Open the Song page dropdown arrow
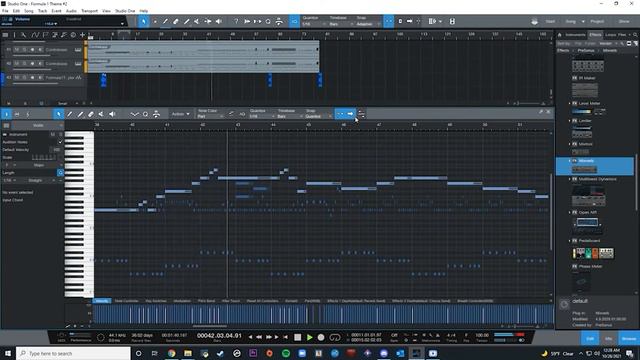 [x=583, y=21]
